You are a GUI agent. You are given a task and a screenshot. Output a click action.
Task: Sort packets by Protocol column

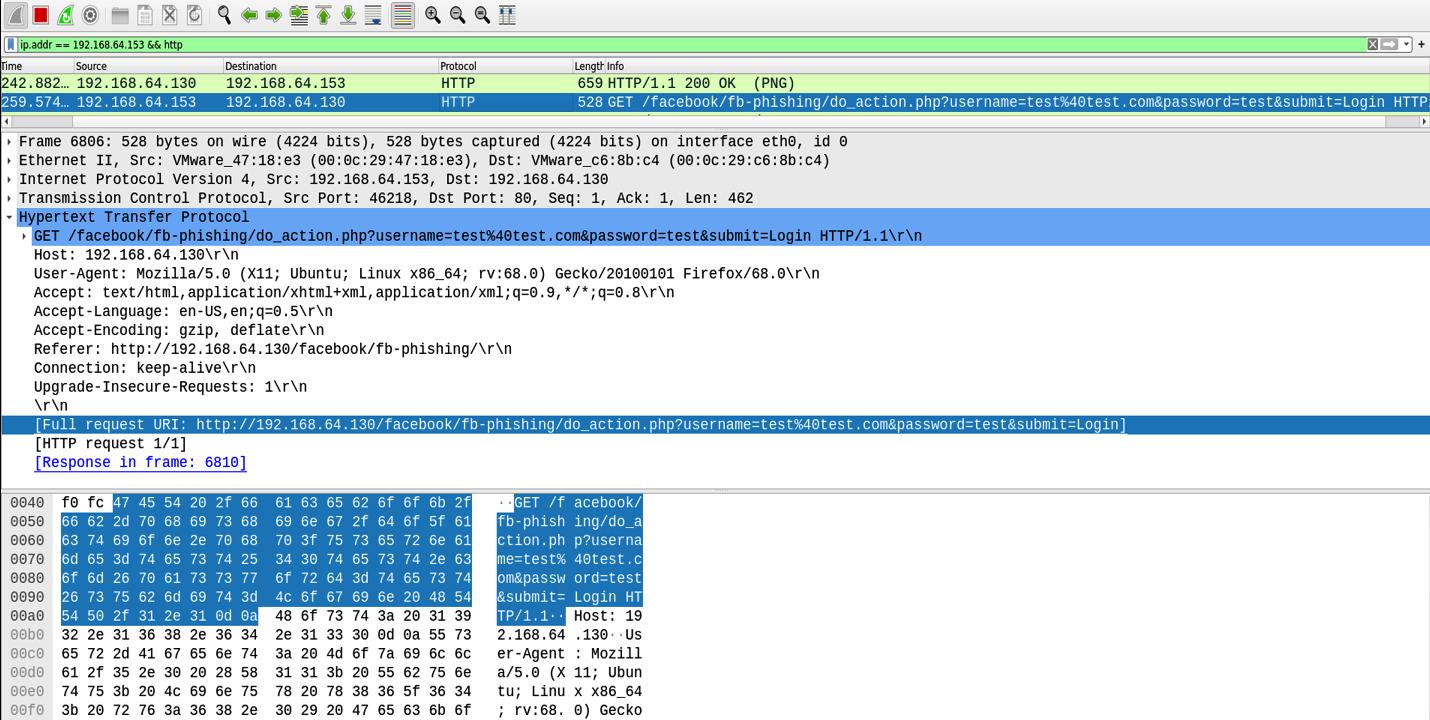click(506, 66)
